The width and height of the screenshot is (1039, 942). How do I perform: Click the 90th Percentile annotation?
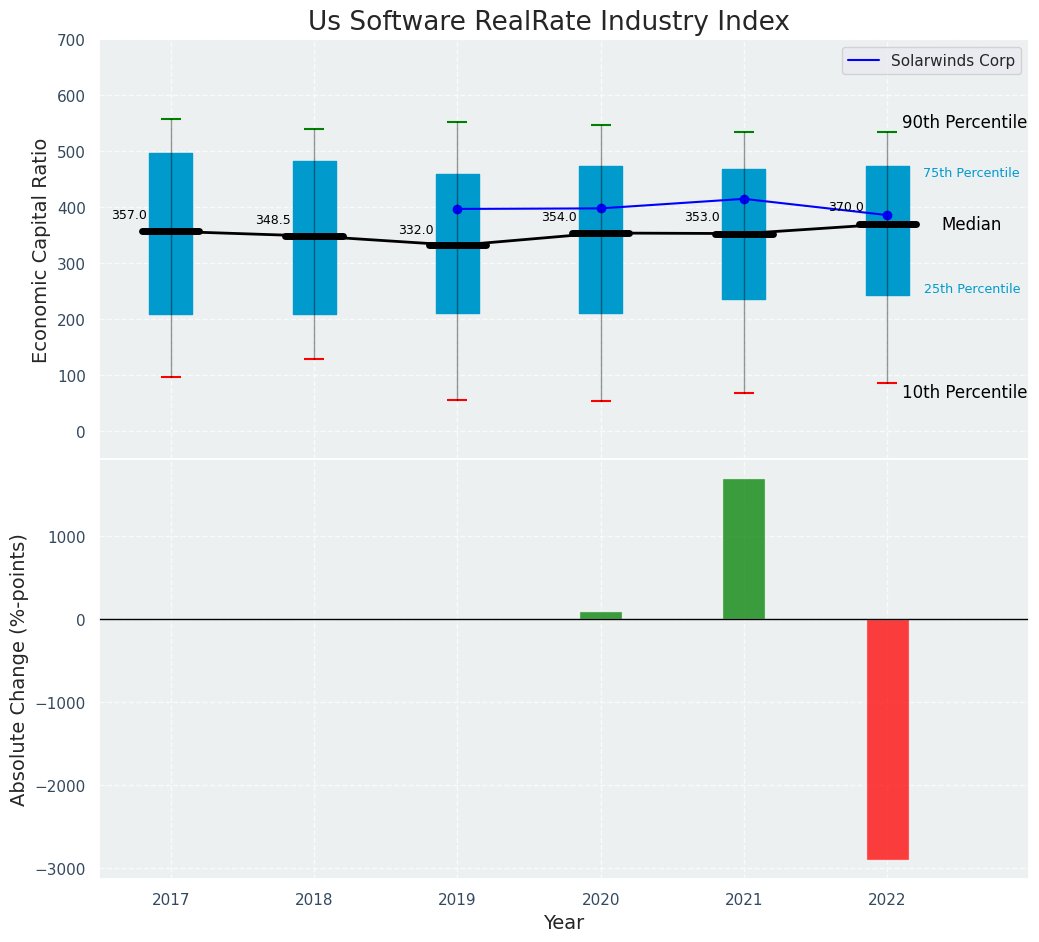coord(964,122)
